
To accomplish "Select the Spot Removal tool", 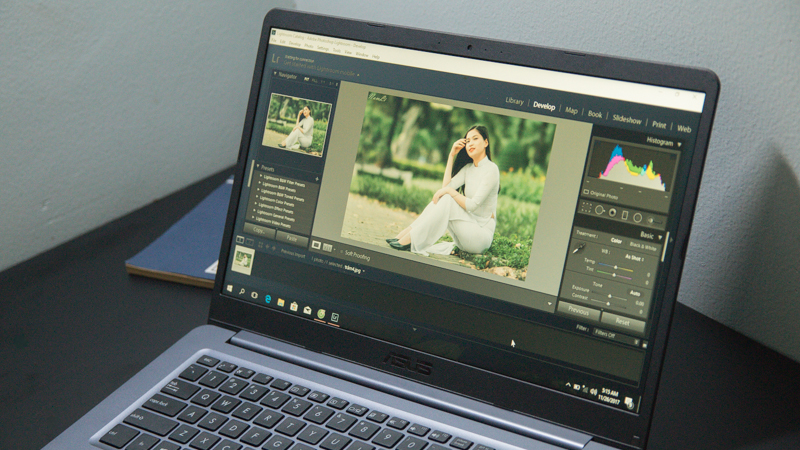I will point(599,210).
